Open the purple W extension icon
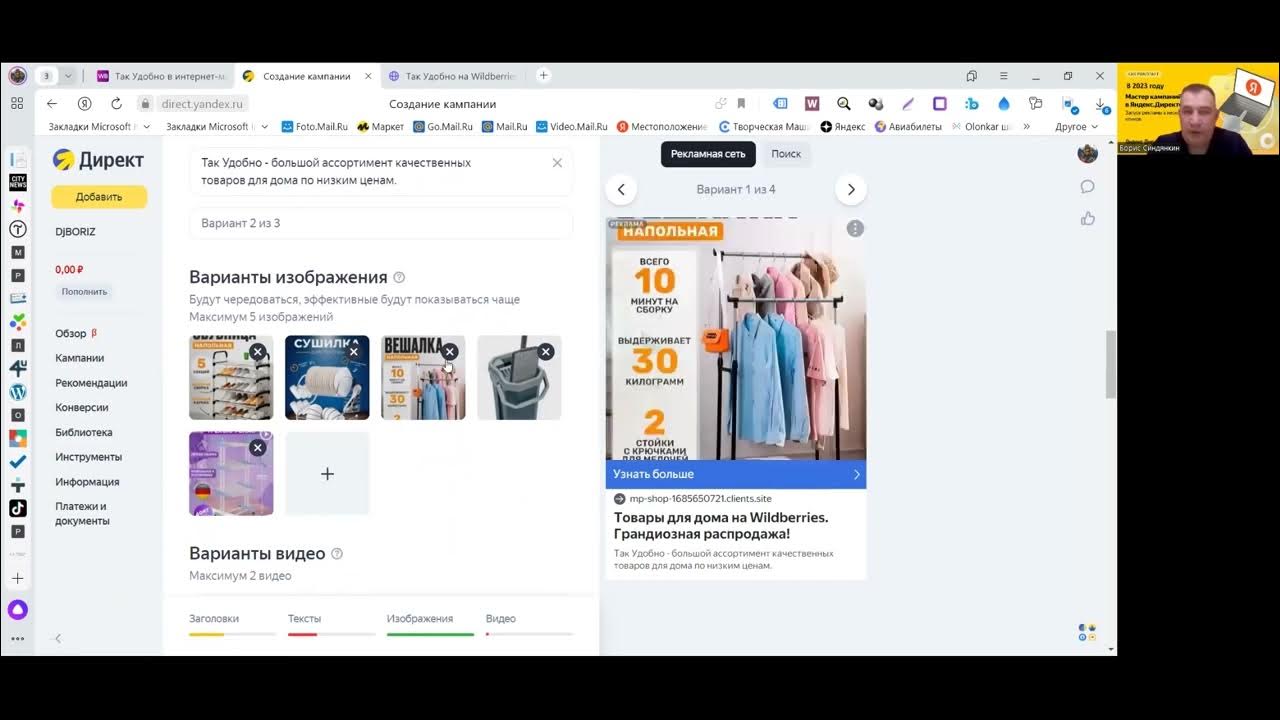The image size is (1280, 720). click(812, 103)
